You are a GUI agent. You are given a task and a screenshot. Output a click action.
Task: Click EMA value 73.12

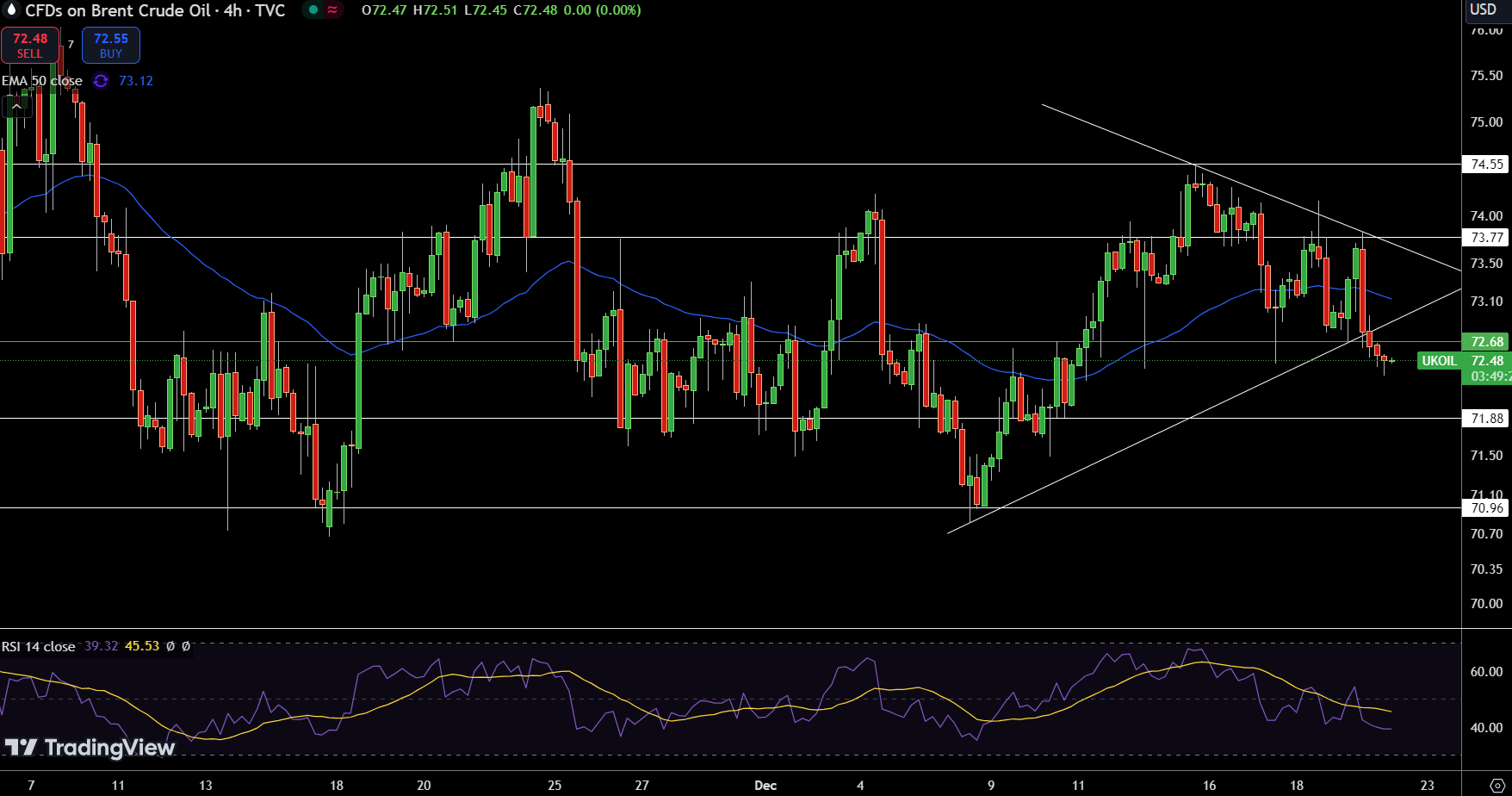click(136, 81)
